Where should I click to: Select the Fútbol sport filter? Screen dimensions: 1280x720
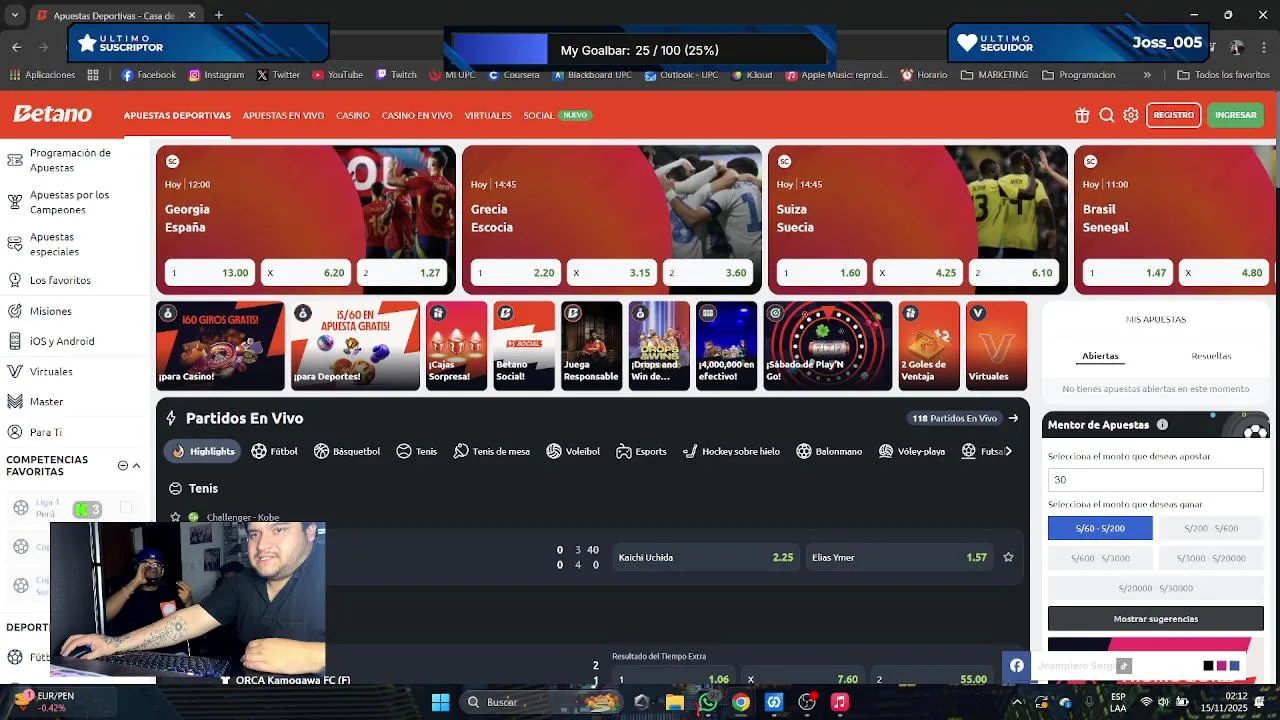(x=275, y=451)
